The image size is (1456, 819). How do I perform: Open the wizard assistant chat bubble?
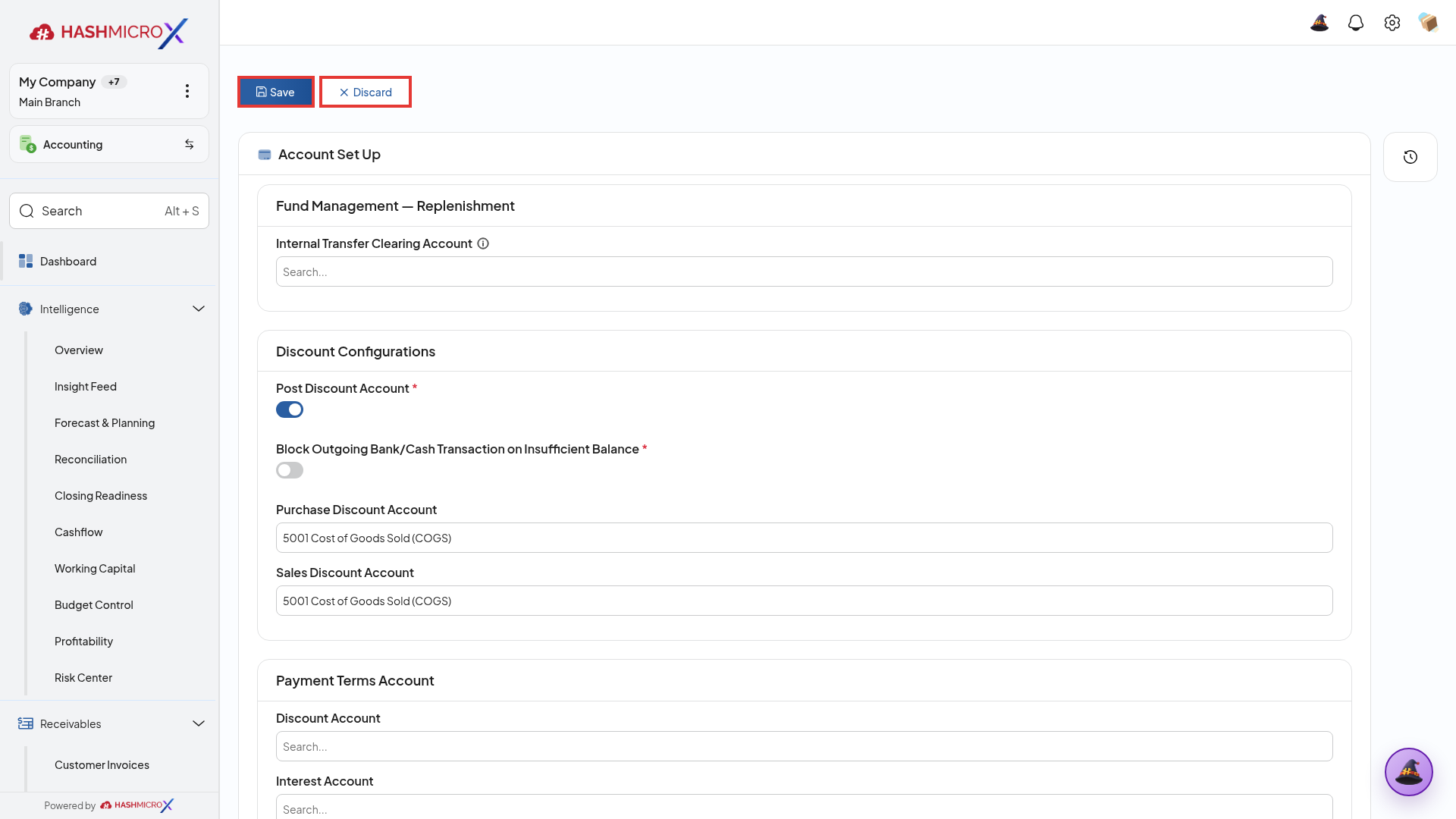[x=1409, y=772]
